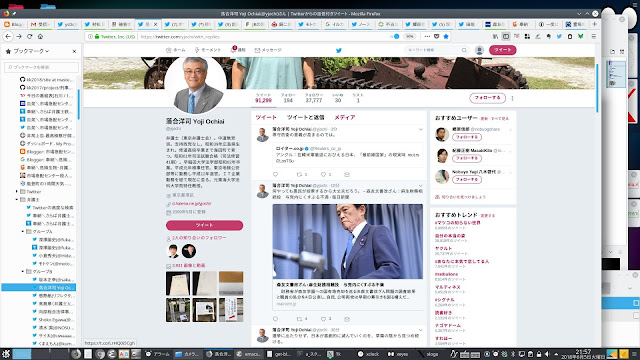Screen dimensions: 640x360
Task: Reload the current Twitter page
Action: 29,36
